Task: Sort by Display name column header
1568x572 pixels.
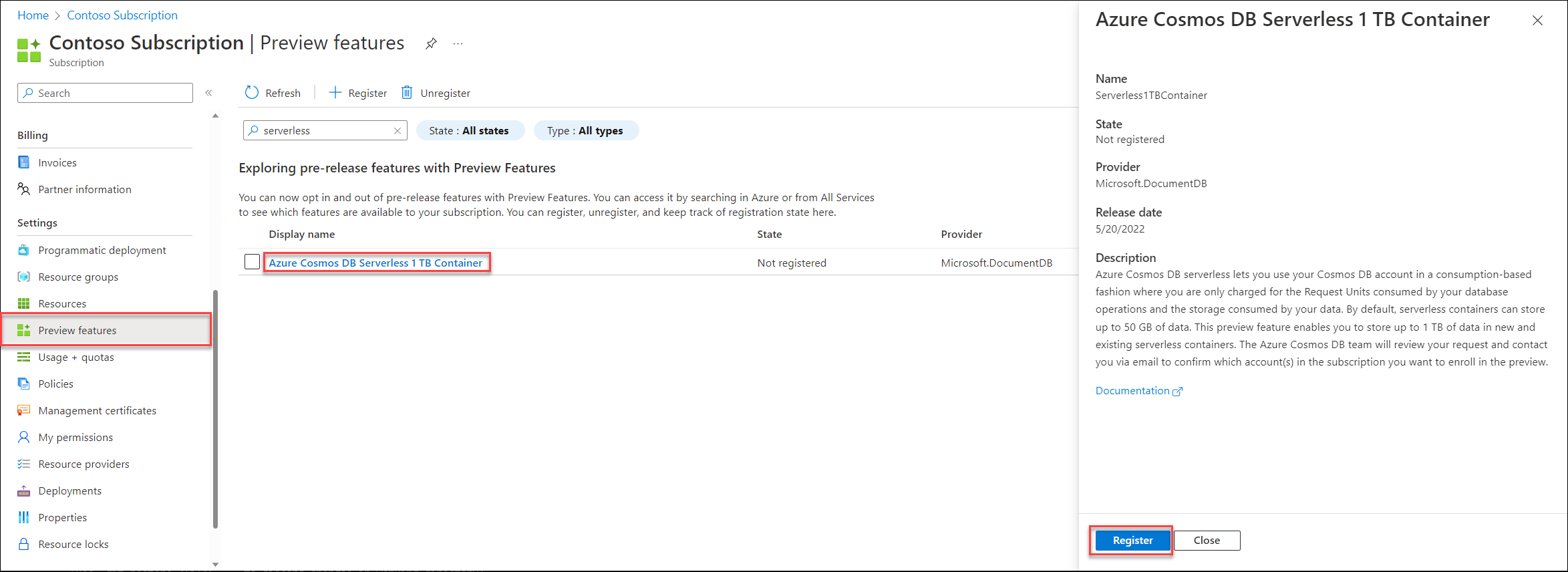Action: pyautogui.click(x=302, y=235)
